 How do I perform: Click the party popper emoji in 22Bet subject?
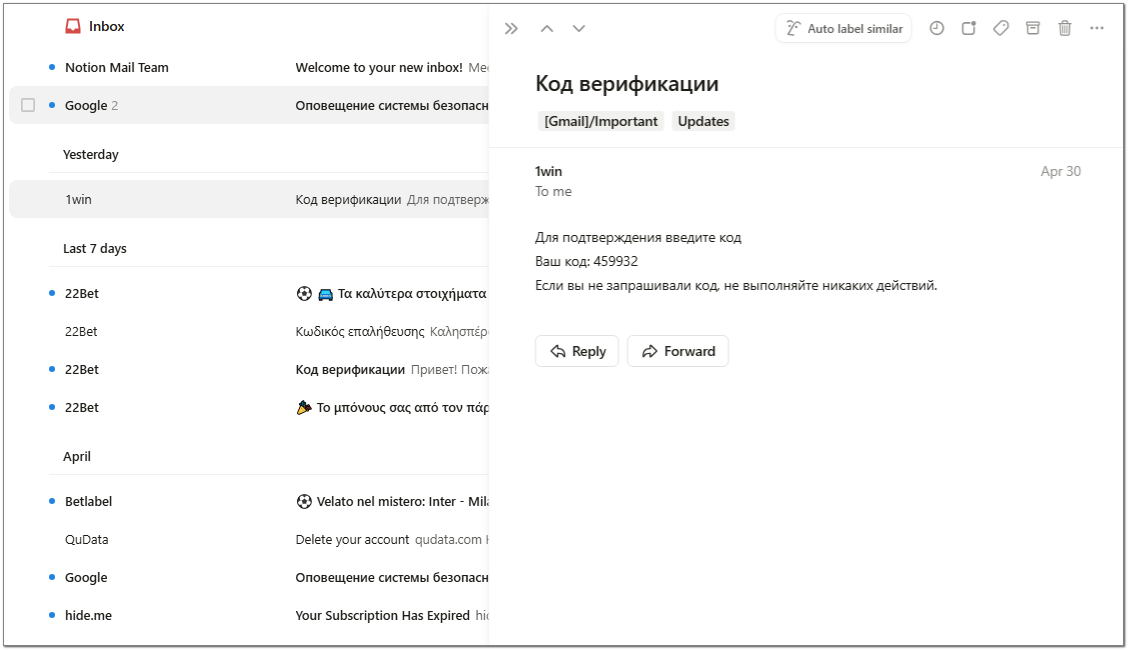pyautogui.click(x=304, y=408)
